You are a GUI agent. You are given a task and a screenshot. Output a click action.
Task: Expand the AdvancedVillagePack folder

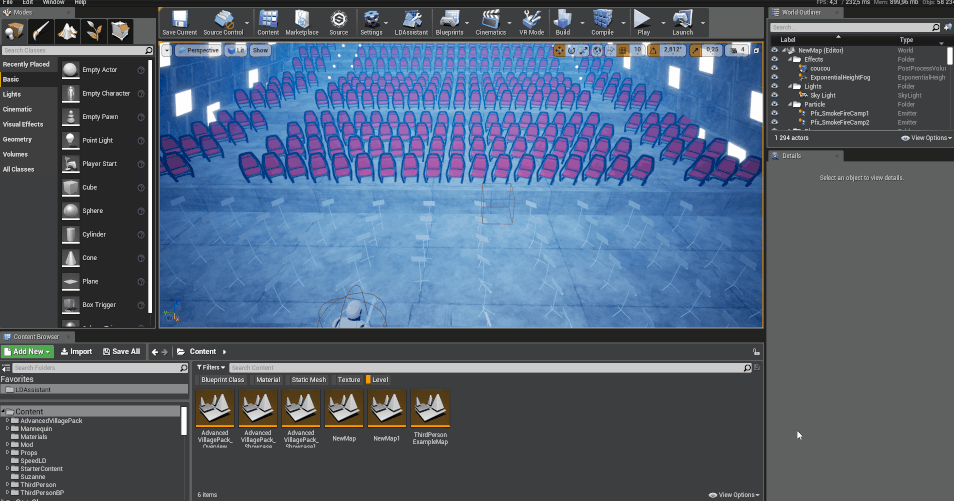(7, 421)
